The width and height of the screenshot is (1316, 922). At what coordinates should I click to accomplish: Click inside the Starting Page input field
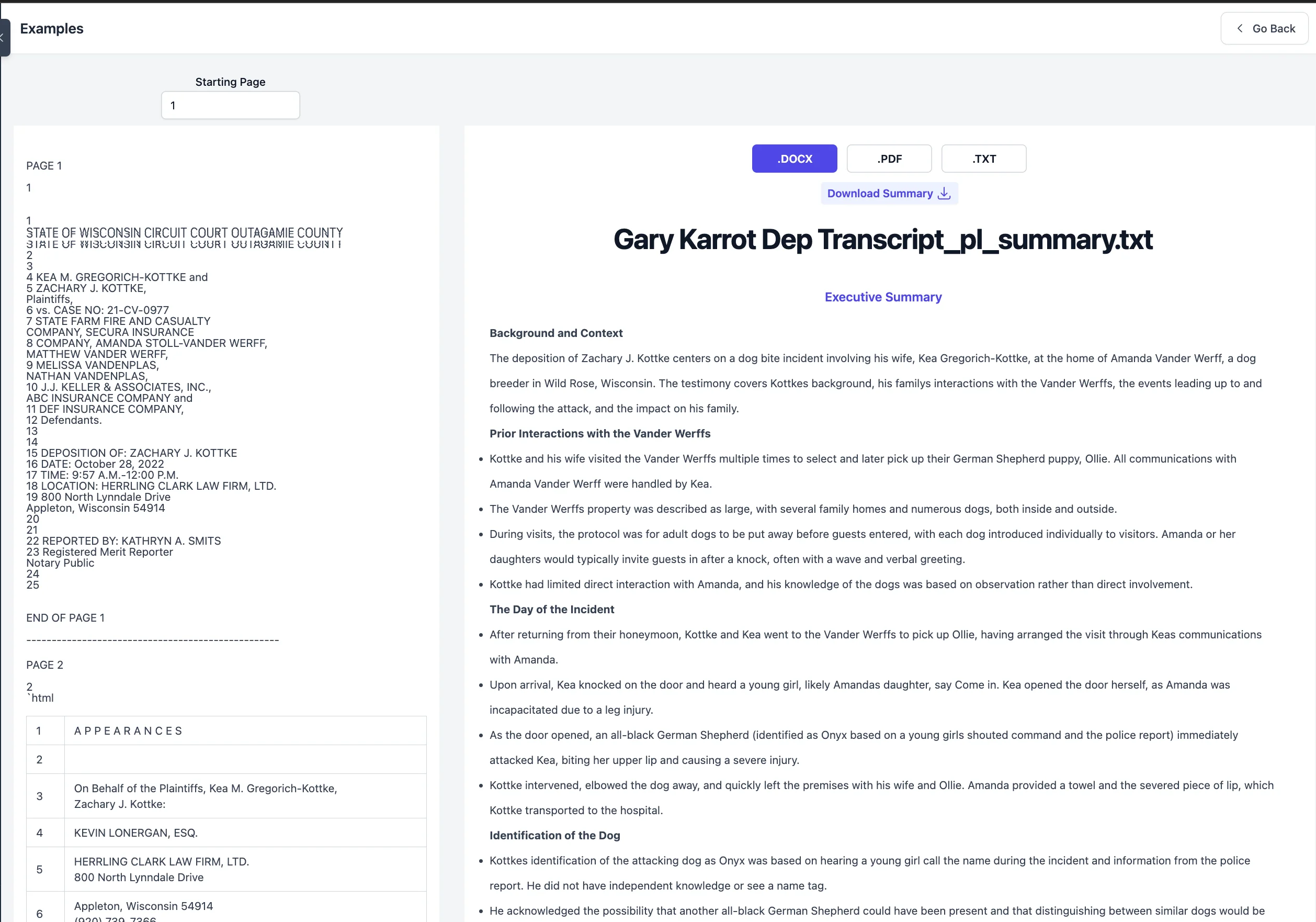click(230, 105)
